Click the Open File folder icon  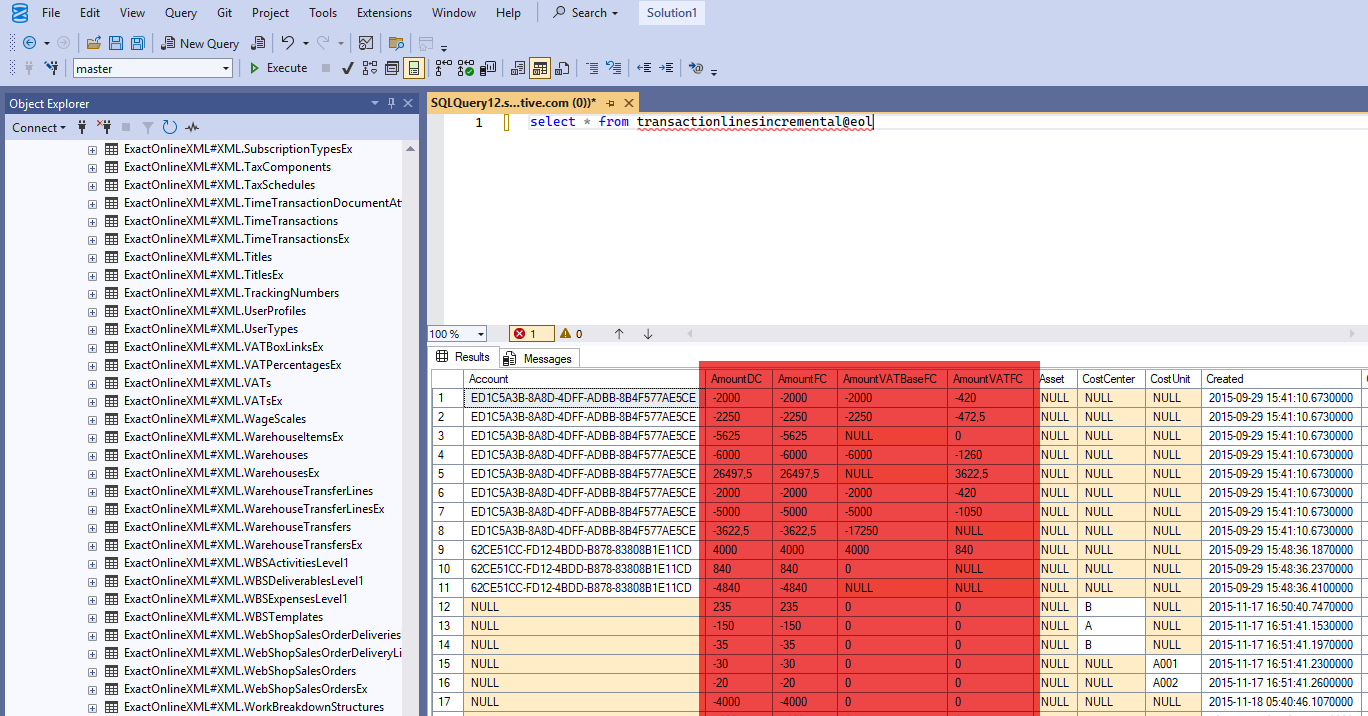click(x=93, y=43)
